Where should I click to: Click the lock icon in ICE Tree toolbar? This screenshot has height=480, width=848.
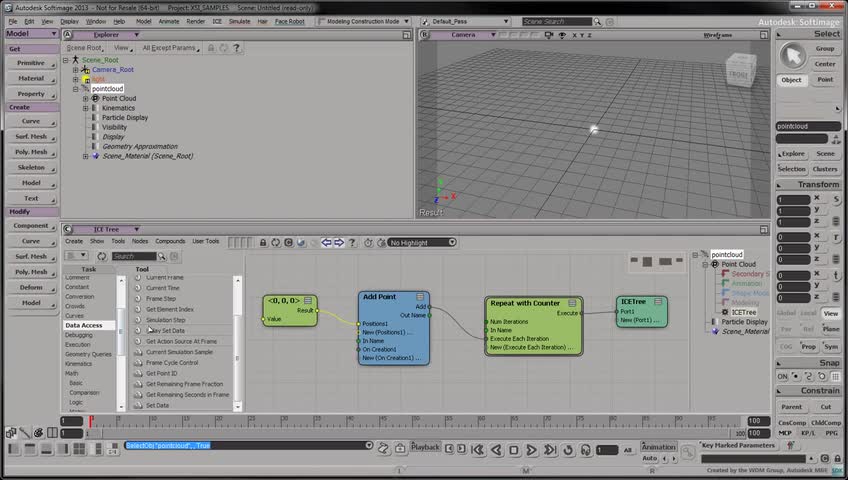(x=263, y=242)
